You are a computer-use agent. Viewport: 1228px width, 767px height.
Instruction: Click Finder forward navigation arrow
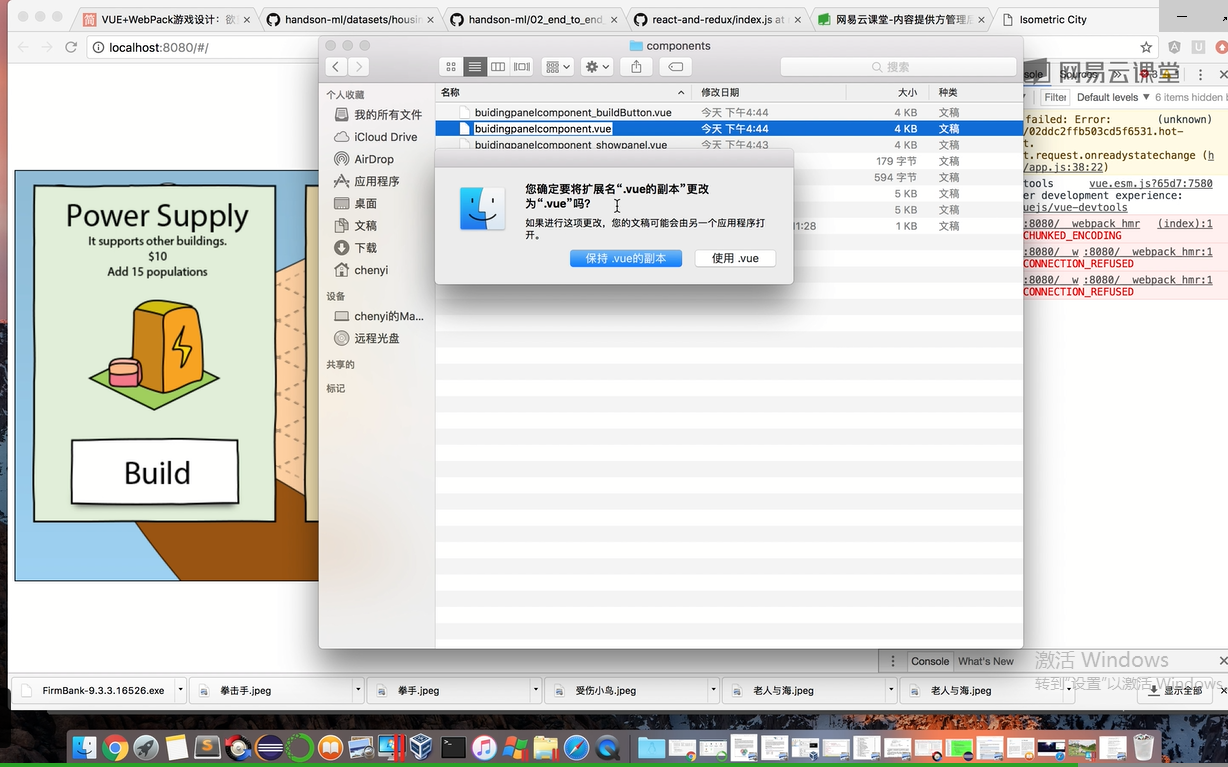358,67
